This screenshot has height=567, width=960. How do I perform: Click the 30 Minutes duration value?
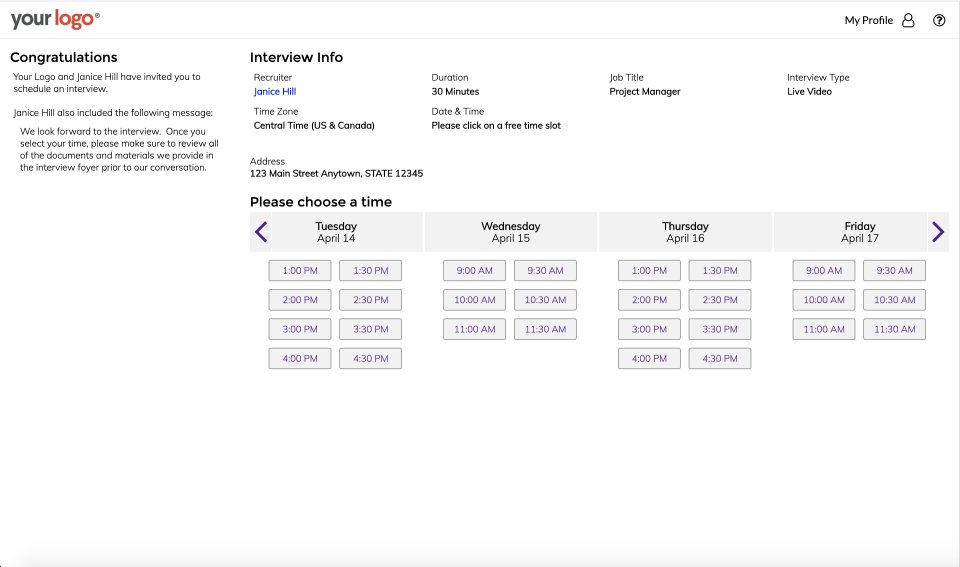pos(456,92)
